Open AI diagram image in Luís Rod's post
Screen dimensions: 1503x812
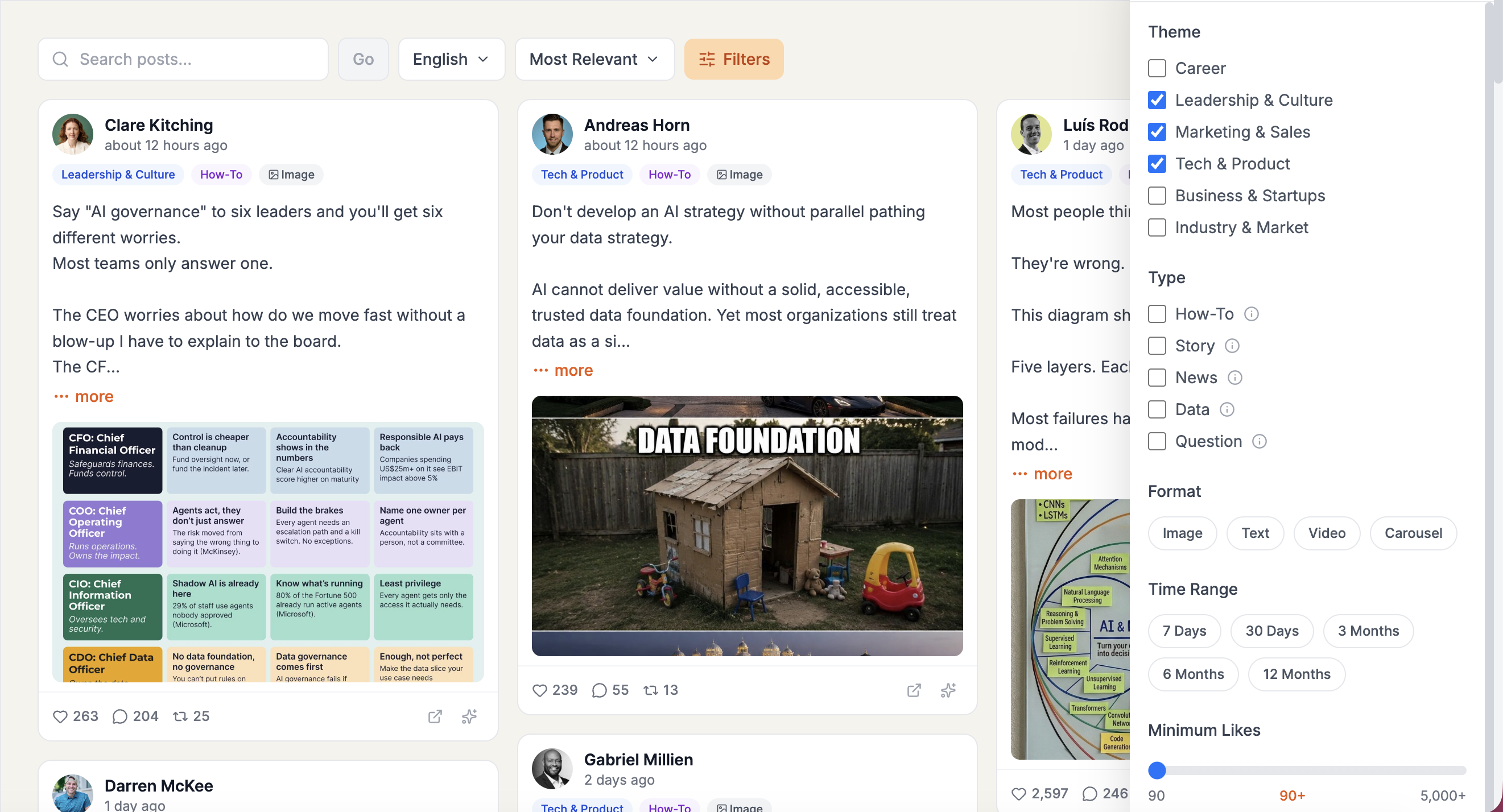coord(1070,629)
